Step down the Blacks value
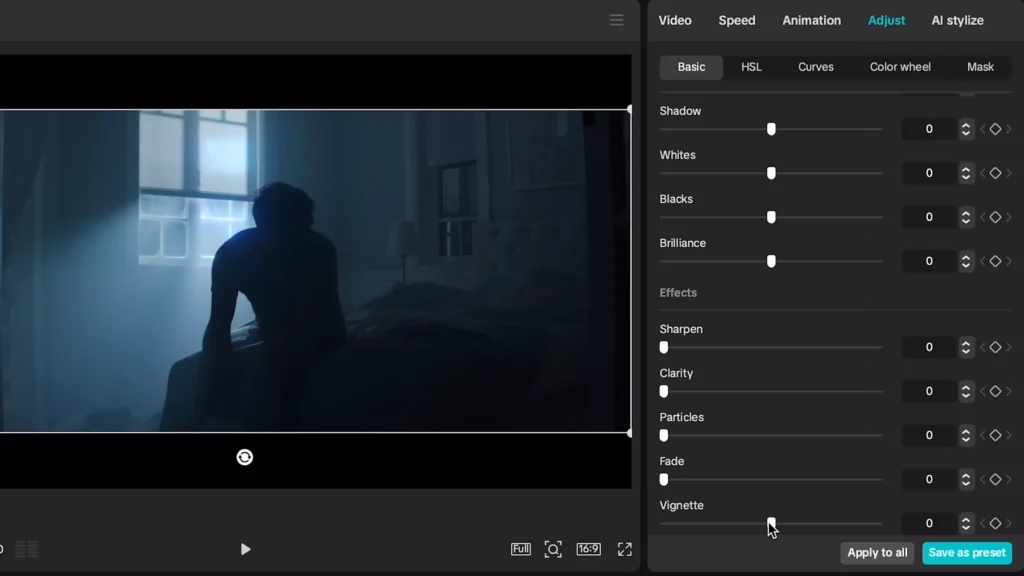Viewport: 1024px width, 576px height. click(966, 221)
